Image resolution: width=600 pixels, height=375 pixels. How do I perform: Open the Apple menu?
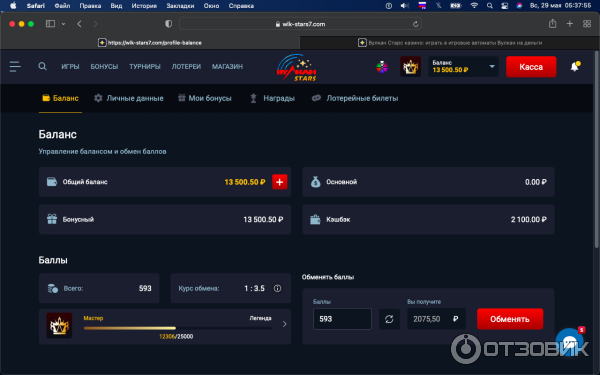point(13,6)
